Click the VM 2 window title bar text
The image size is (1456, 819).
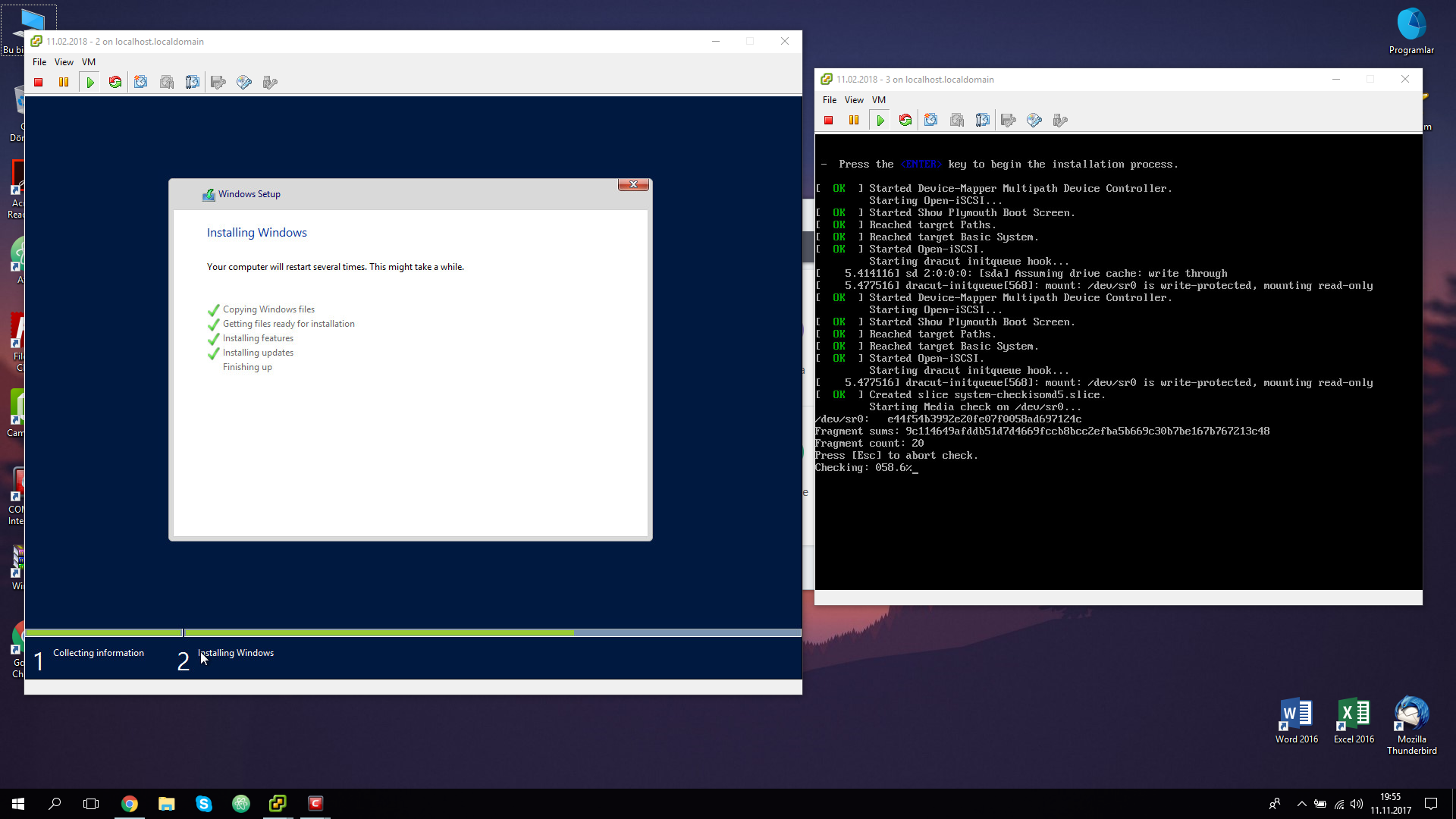click(125, 42)
